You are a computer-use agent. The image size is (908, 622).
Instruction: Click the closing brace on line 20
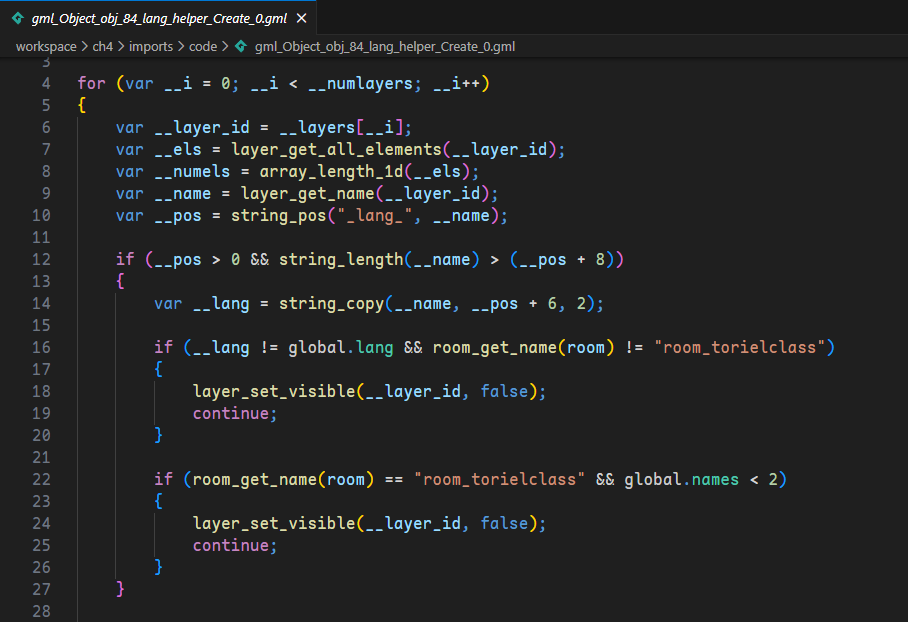pyautogui.click(x=159, y=436)
